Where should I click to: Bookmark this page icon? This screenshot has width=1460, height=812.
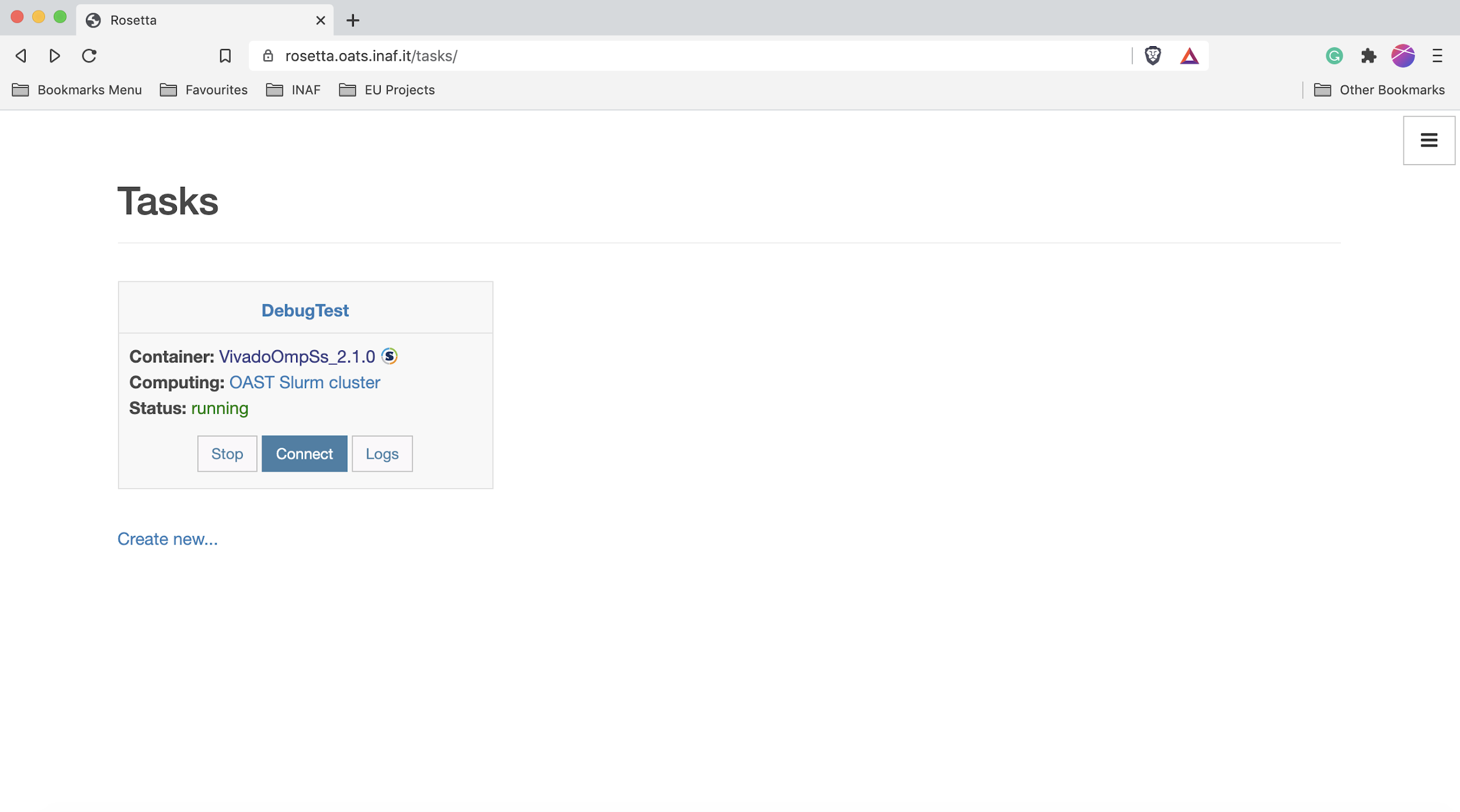click(x=225, y=56)
